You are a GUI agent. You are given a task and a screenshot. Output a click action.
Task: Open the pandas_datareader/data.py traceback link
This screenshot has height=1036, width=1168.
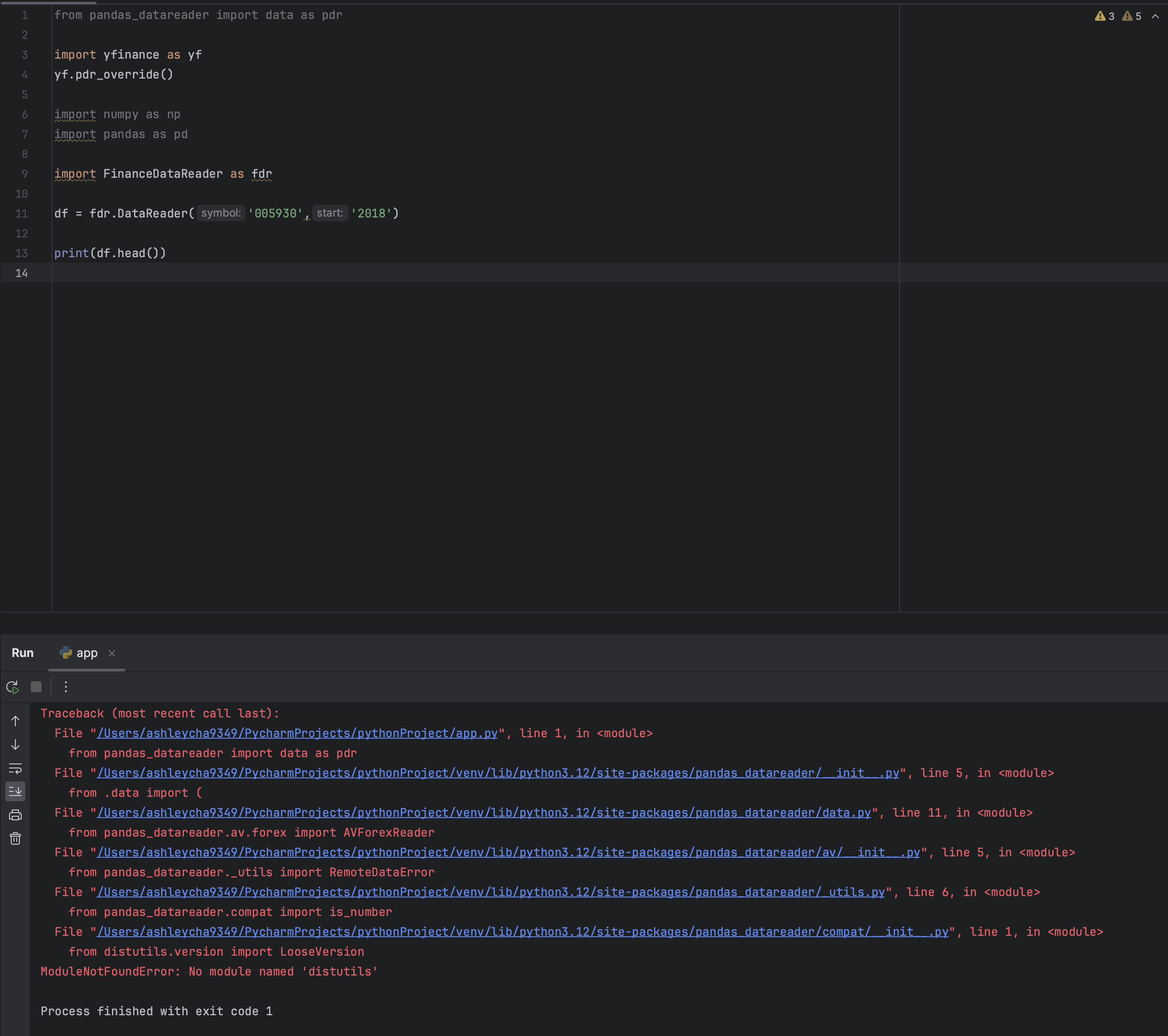click(x=484, y=813)
